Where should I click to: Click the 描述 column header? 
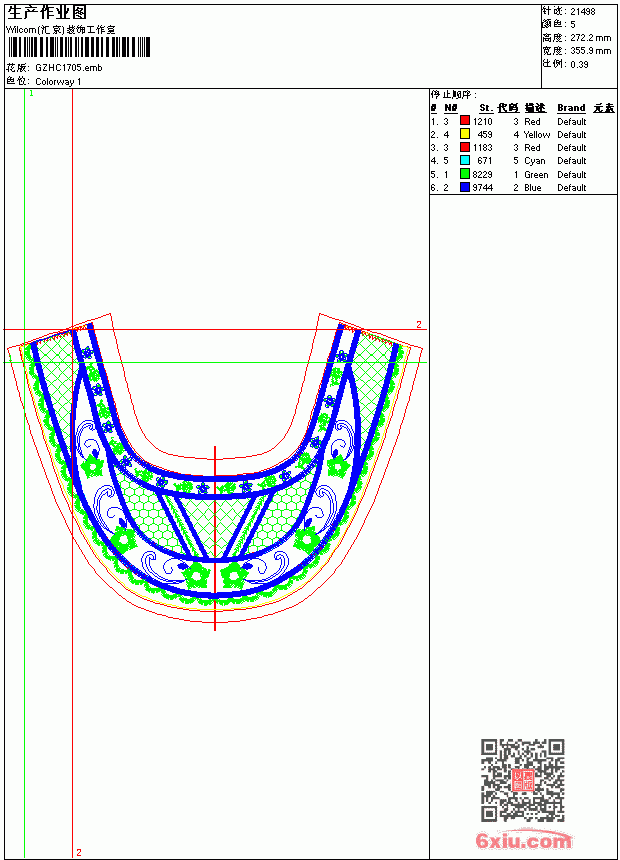[535, 108]
